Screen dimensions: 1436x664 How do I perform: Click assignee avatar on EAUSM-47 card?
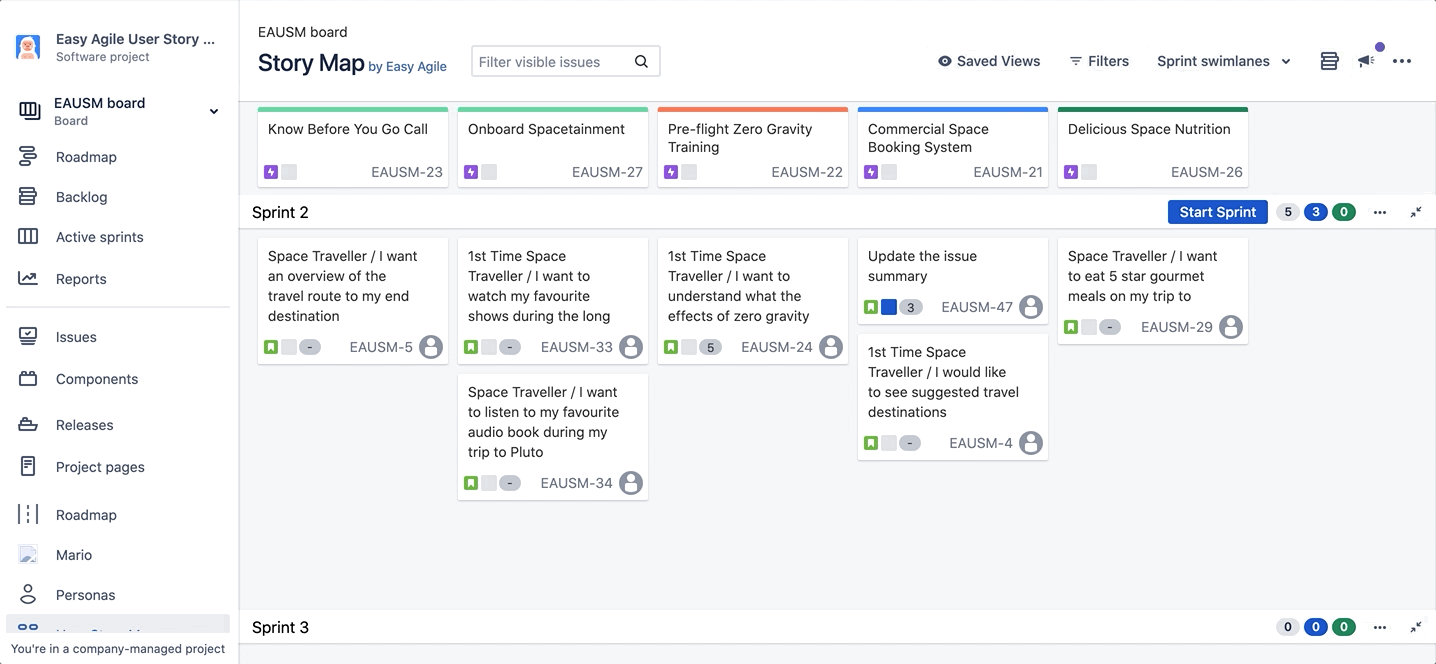[1030, 307]
